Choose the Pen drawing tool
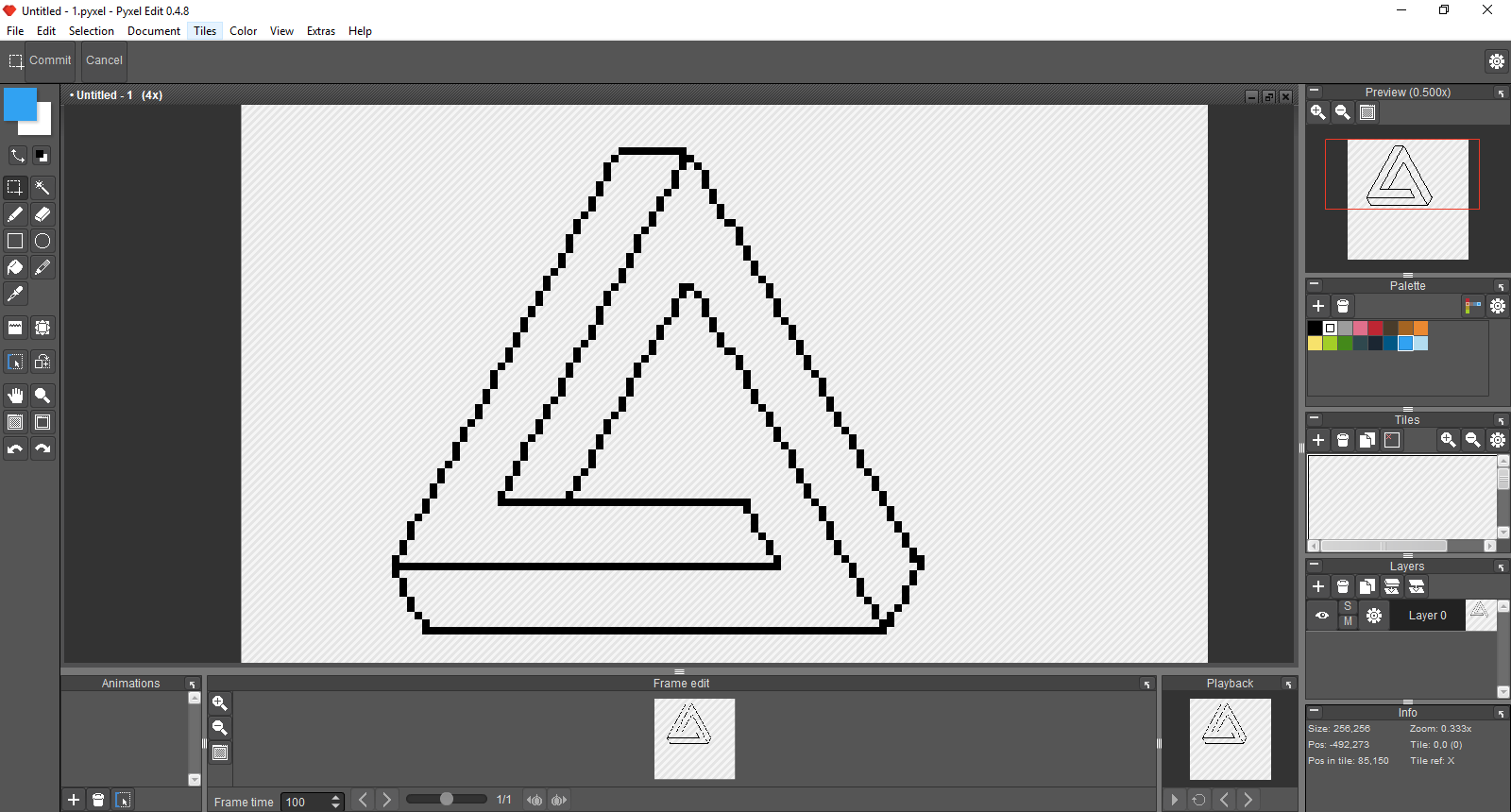Viewport: 1511px width, 812px height. (15, 214)
